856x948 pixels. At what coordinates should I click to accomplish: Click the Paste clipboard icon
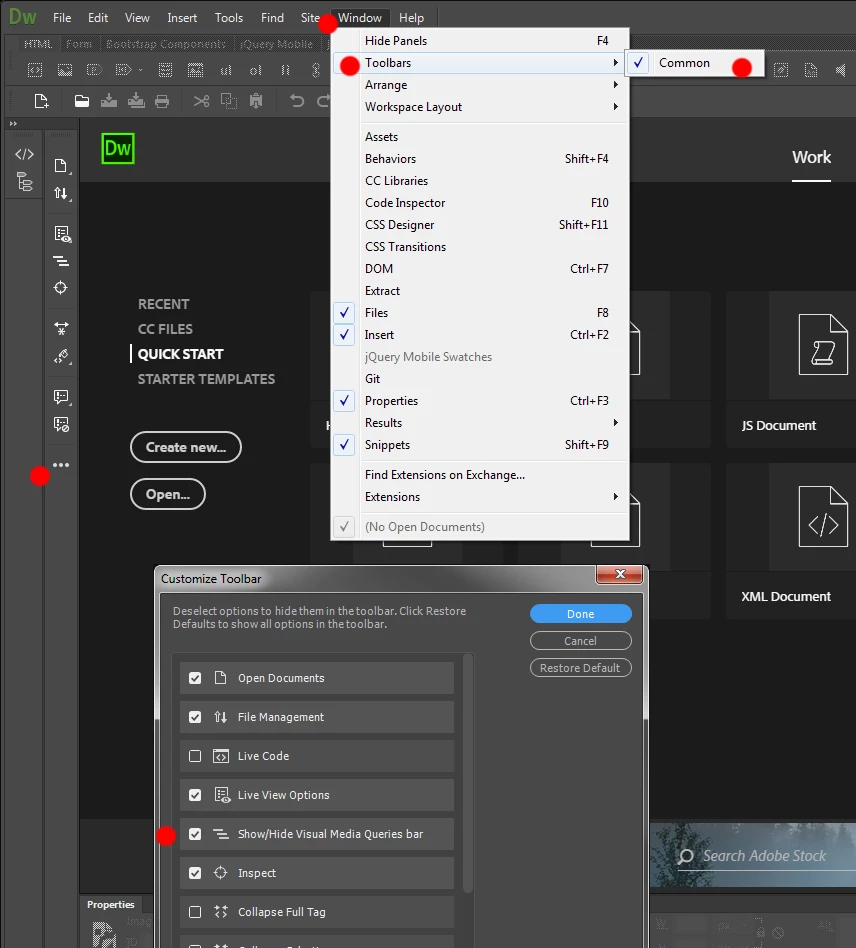click(x=256, y=101)
